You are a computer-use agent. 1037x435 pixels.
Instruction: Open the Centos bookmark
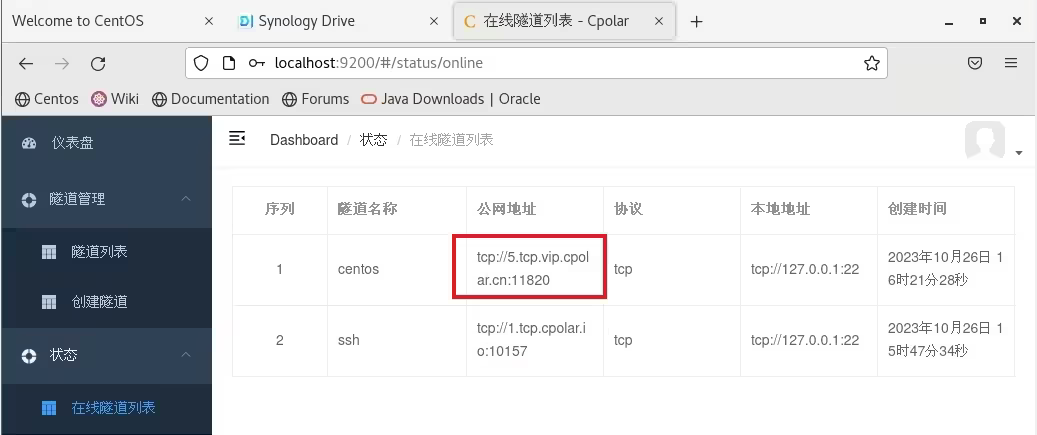click(x=47, y=99)
